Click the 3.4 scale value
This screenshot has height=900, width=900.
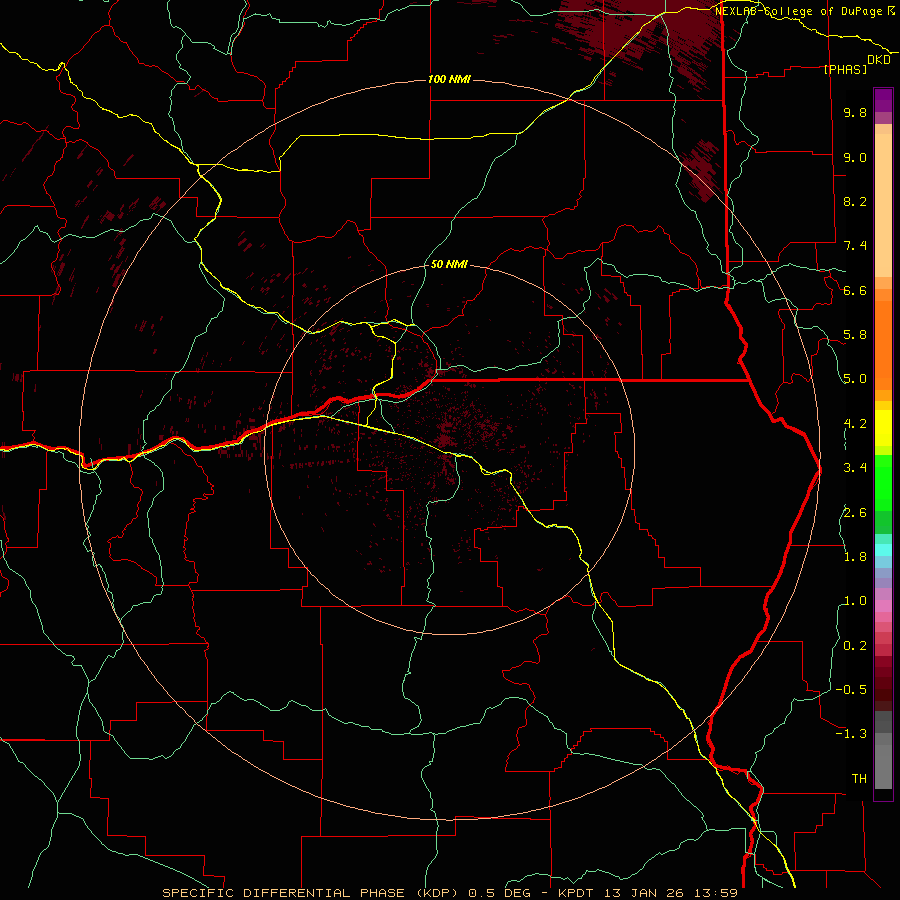pos(855,468)
